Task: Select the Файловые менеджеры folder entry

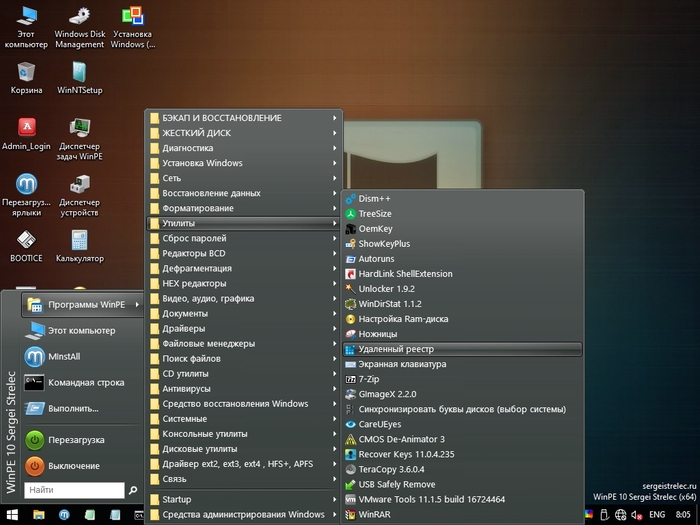Action: [x=244, y=344]
